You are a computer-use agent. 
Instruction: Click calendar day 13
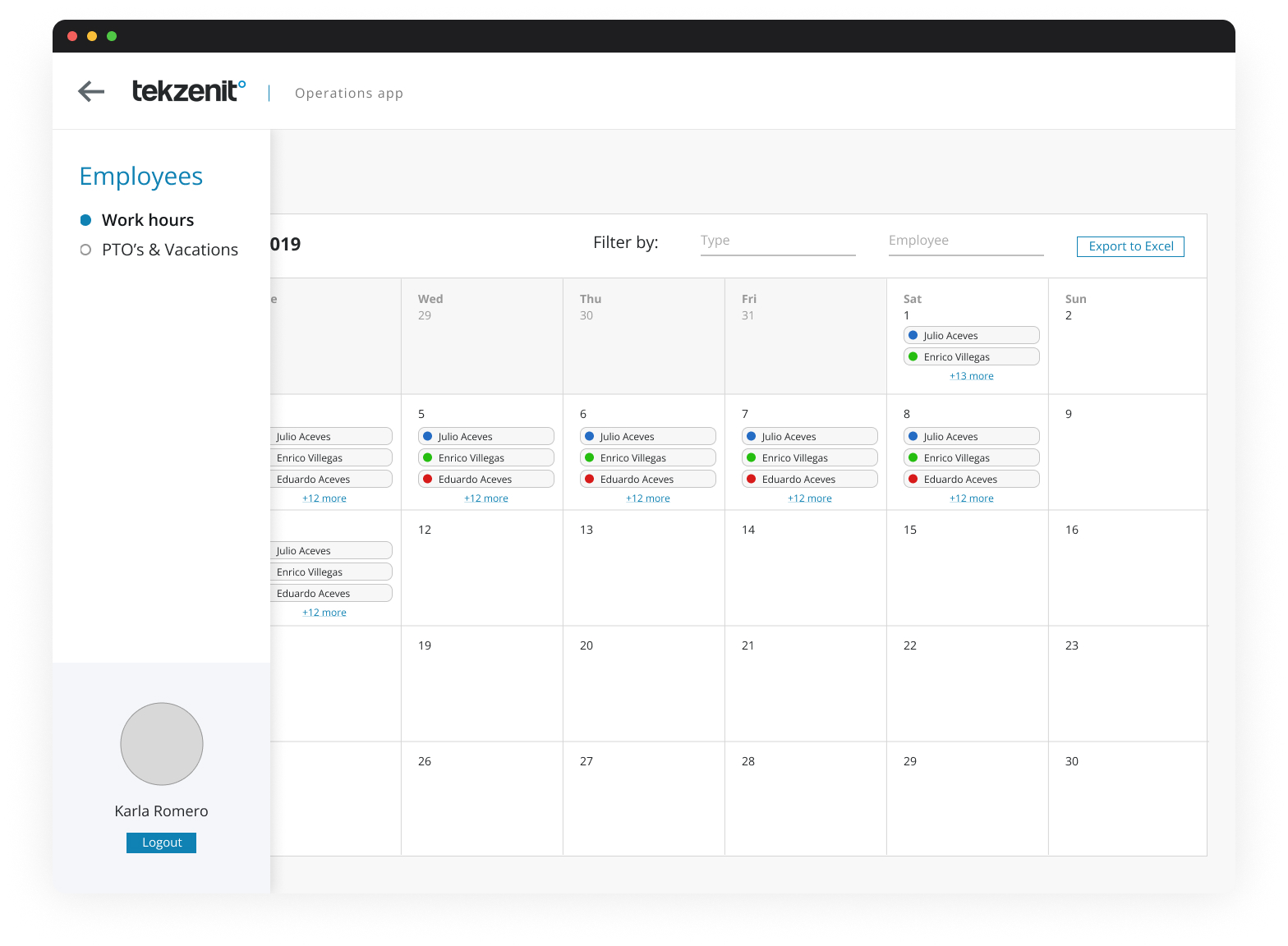(644, 568)
